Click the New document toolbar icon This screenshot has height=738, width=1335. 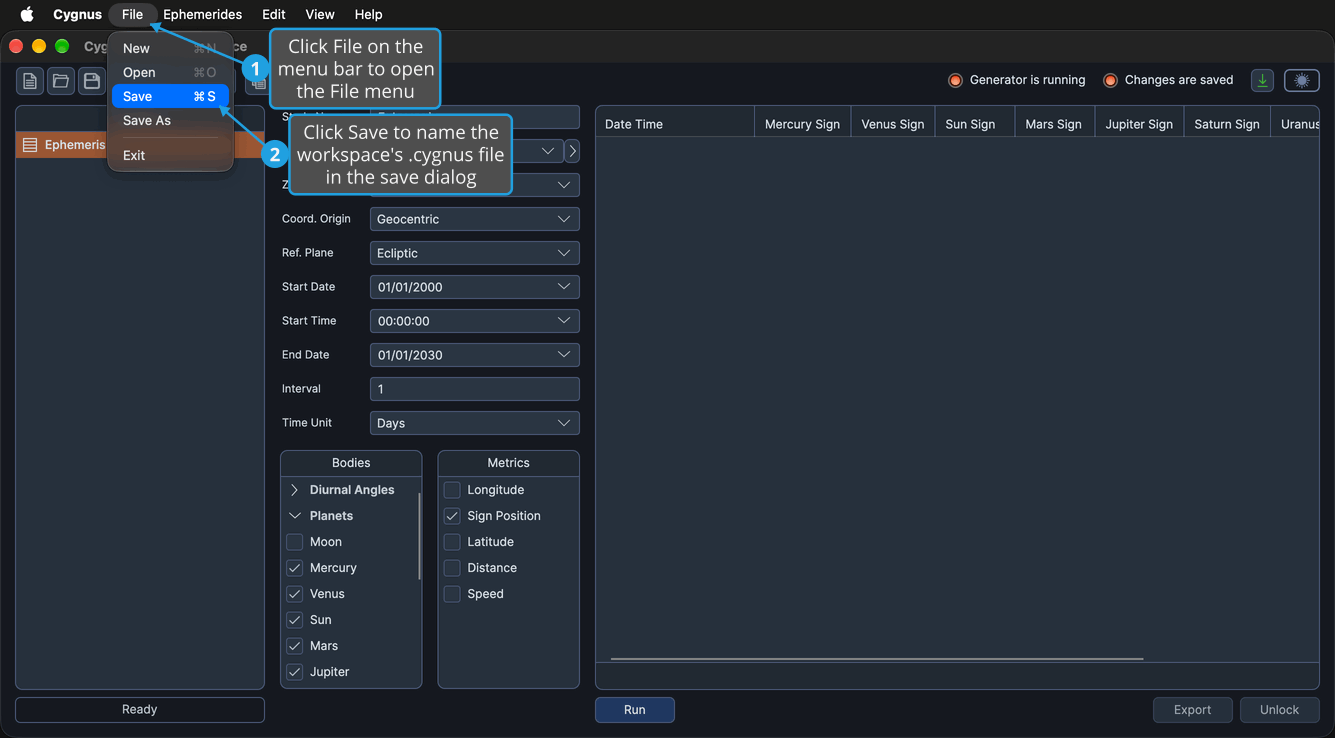pyautogui.click(x=30, y=81)
